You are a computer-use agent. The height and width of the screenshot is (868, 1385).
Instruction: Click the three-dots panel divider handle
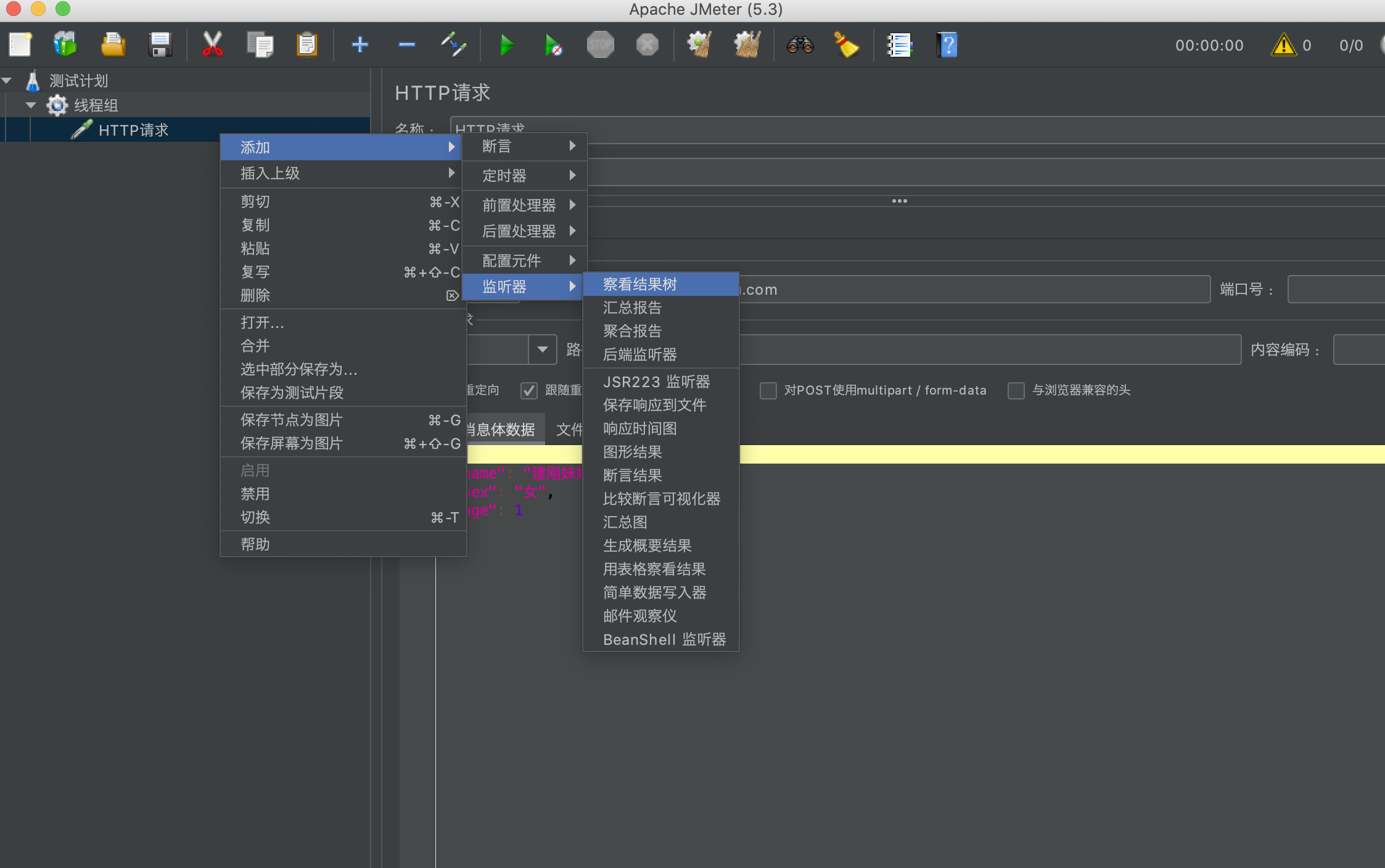tap(900, 201)
